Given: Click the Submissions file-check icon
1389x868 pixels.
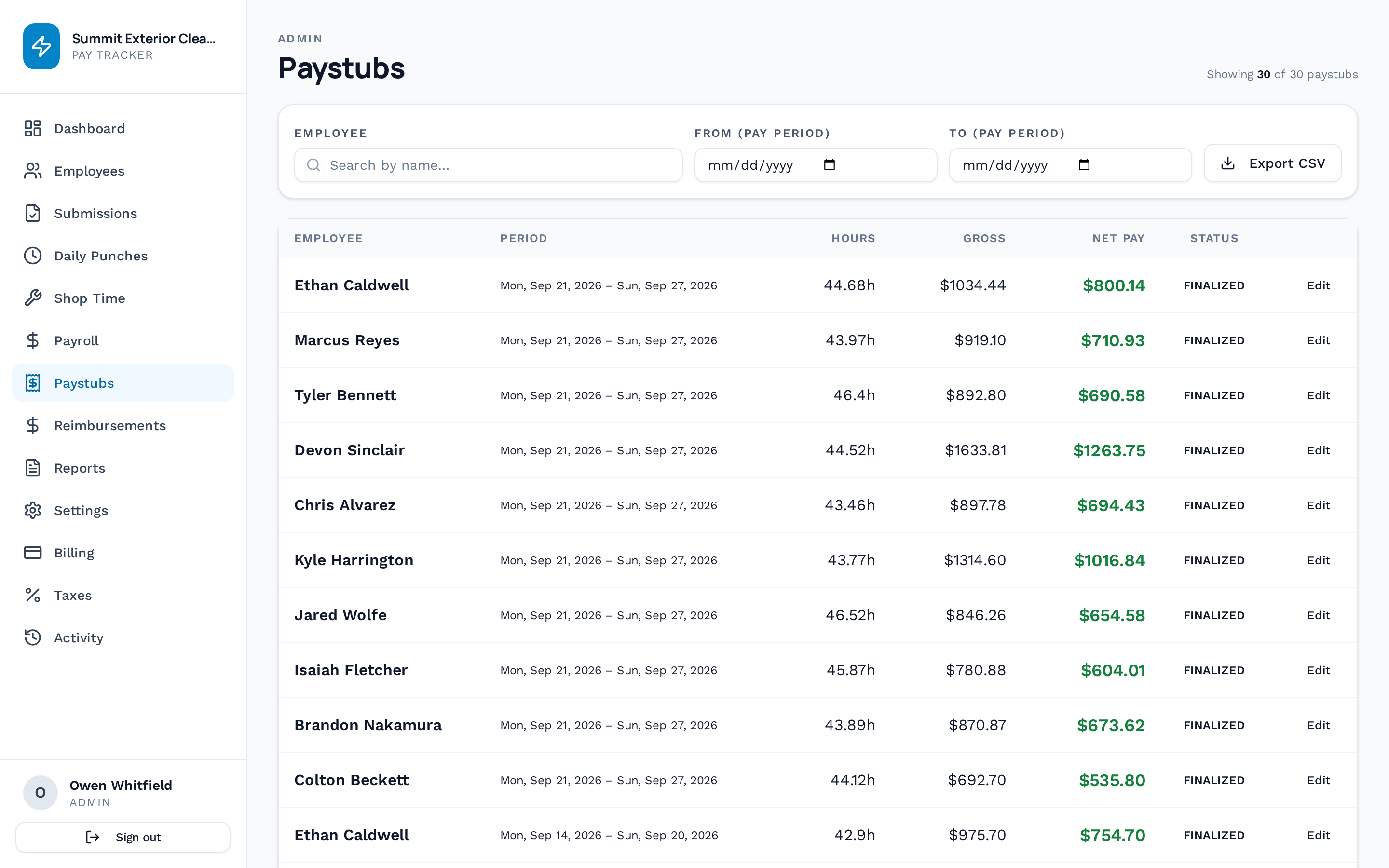Looking at the screenshot, I should tap(33, 213).
